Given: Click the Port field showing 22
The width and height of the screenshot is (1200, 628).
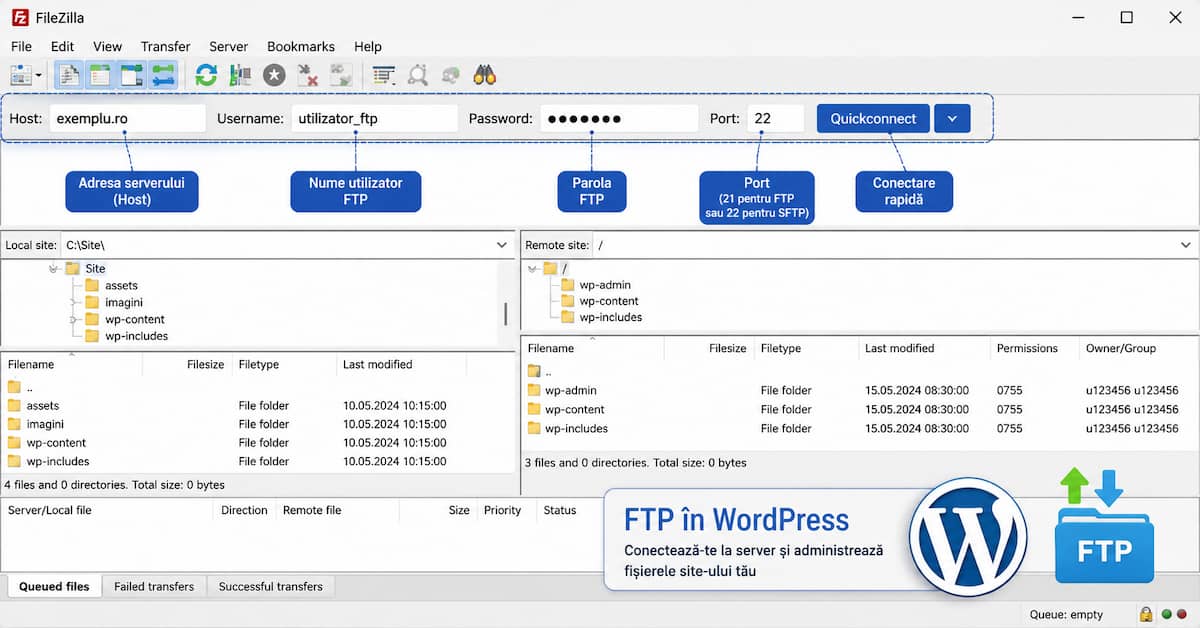Looking at the screenshot, I should click(x=775, y=118).
